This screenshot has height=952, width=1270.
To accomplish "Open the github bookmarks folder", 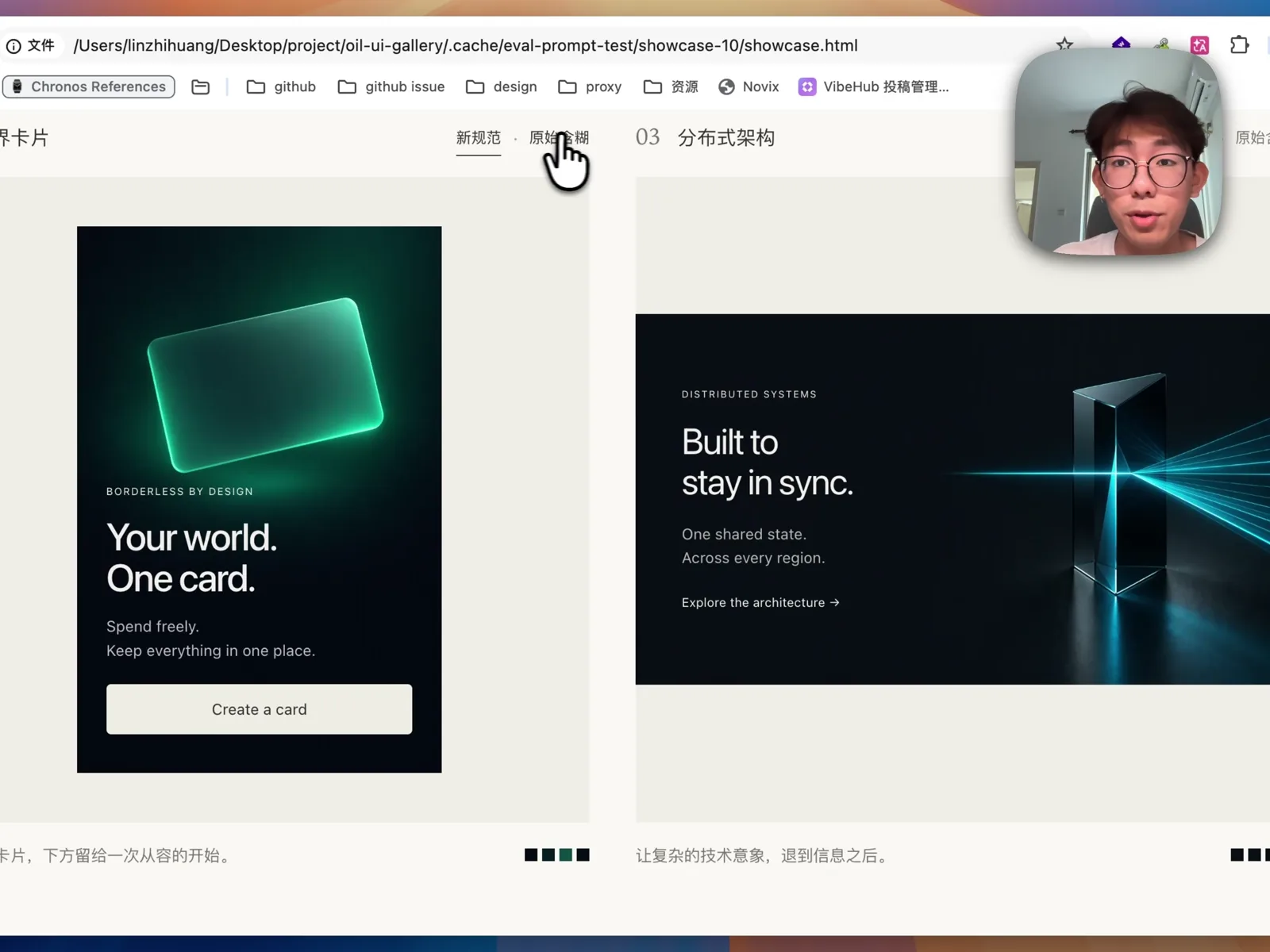I will click(281, 86).
